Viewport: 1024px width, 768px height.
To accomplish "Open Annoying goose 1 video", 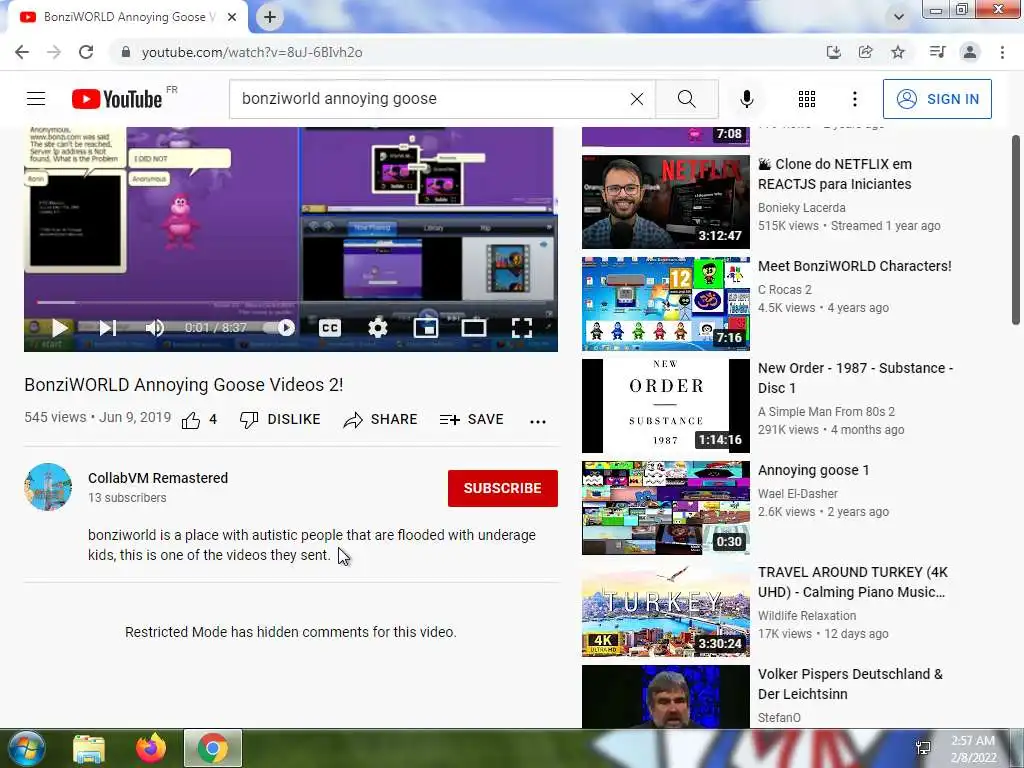I will (x=813, y=470).
